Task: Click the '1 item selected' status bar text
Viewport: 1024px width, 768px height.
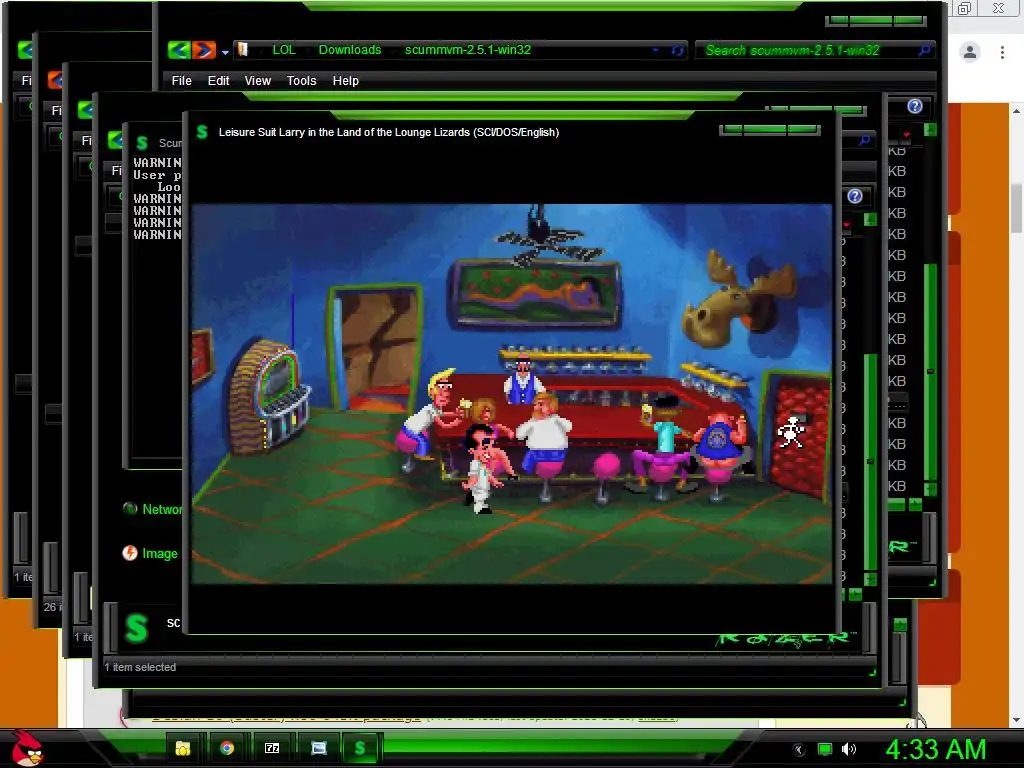Action: [140, 667]
